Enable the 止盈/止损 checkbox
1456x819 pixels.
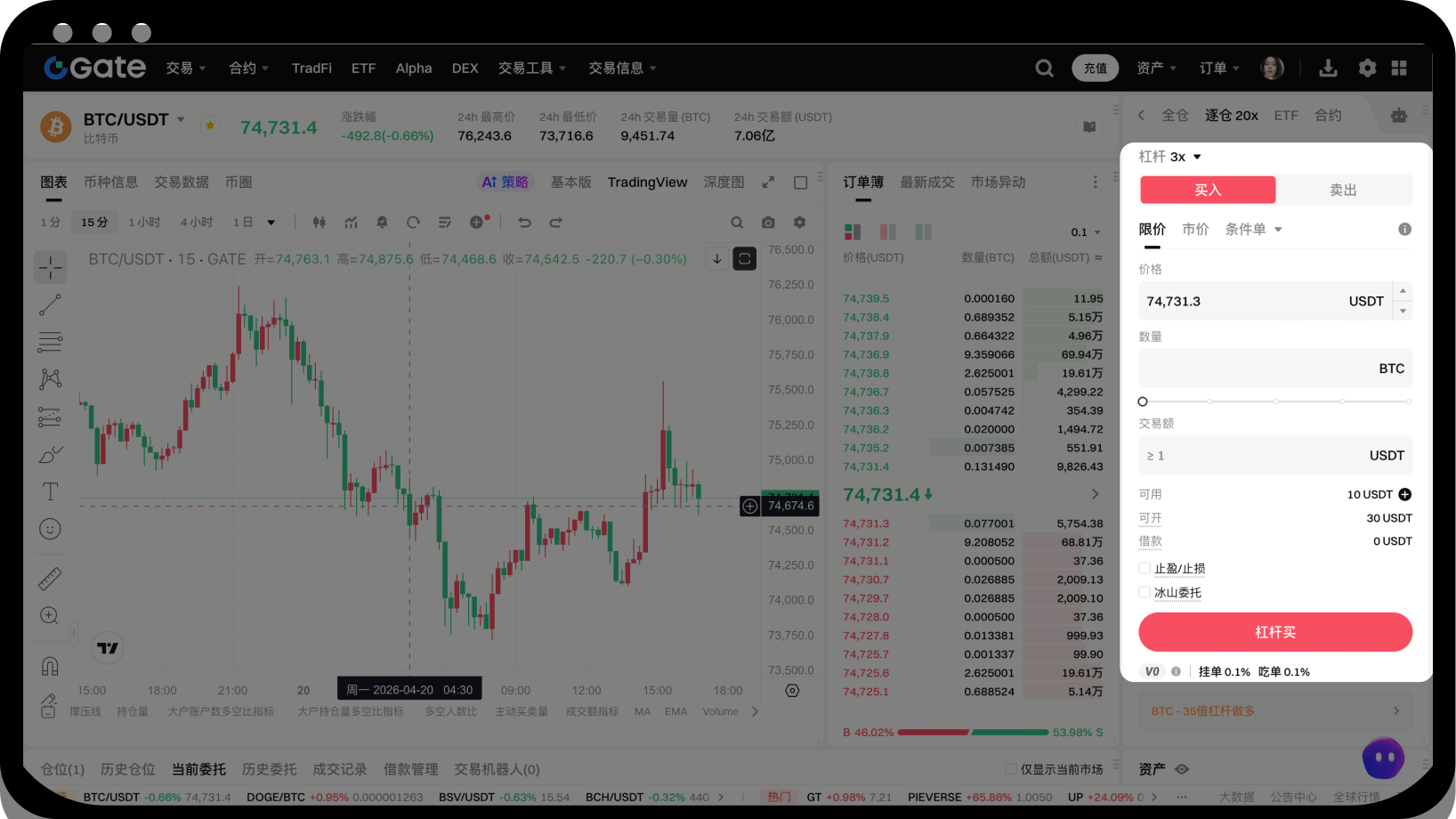1145,569
